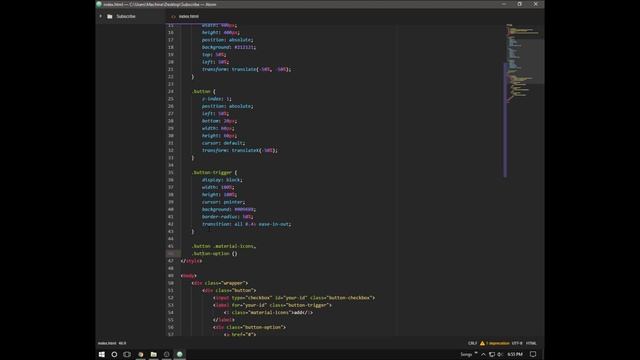Switch to the index.html editor tab
The image size is (640, 360).
coord(189,16)
